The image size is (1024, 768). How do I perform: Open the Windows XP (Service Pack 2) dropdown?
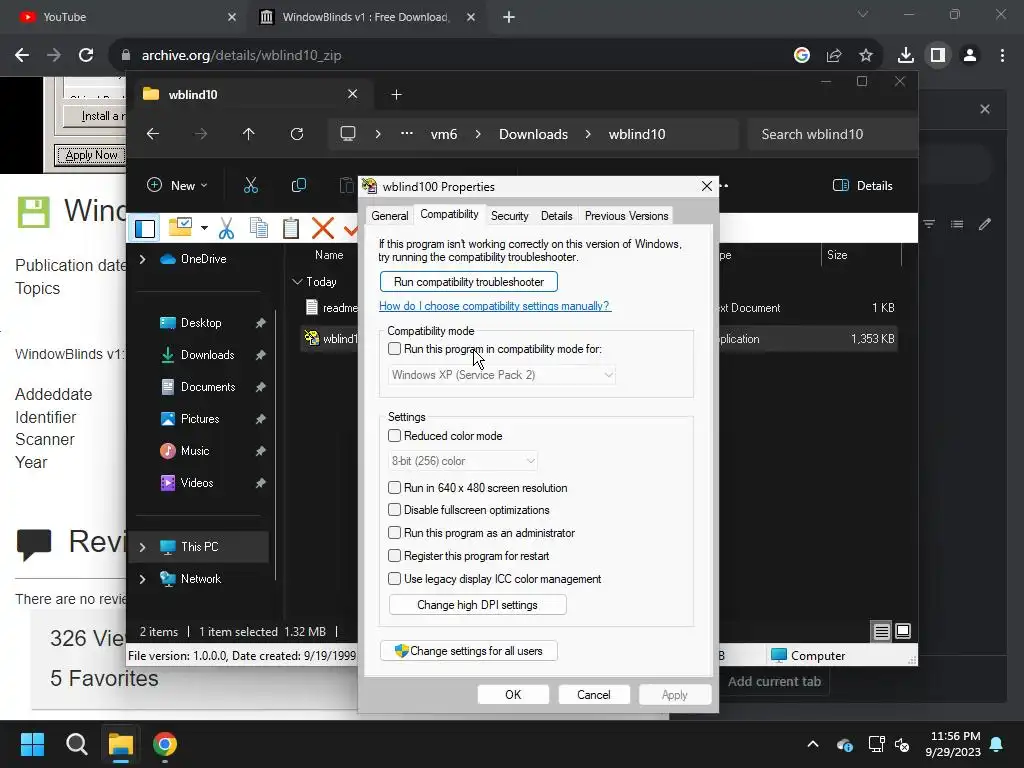502,375
